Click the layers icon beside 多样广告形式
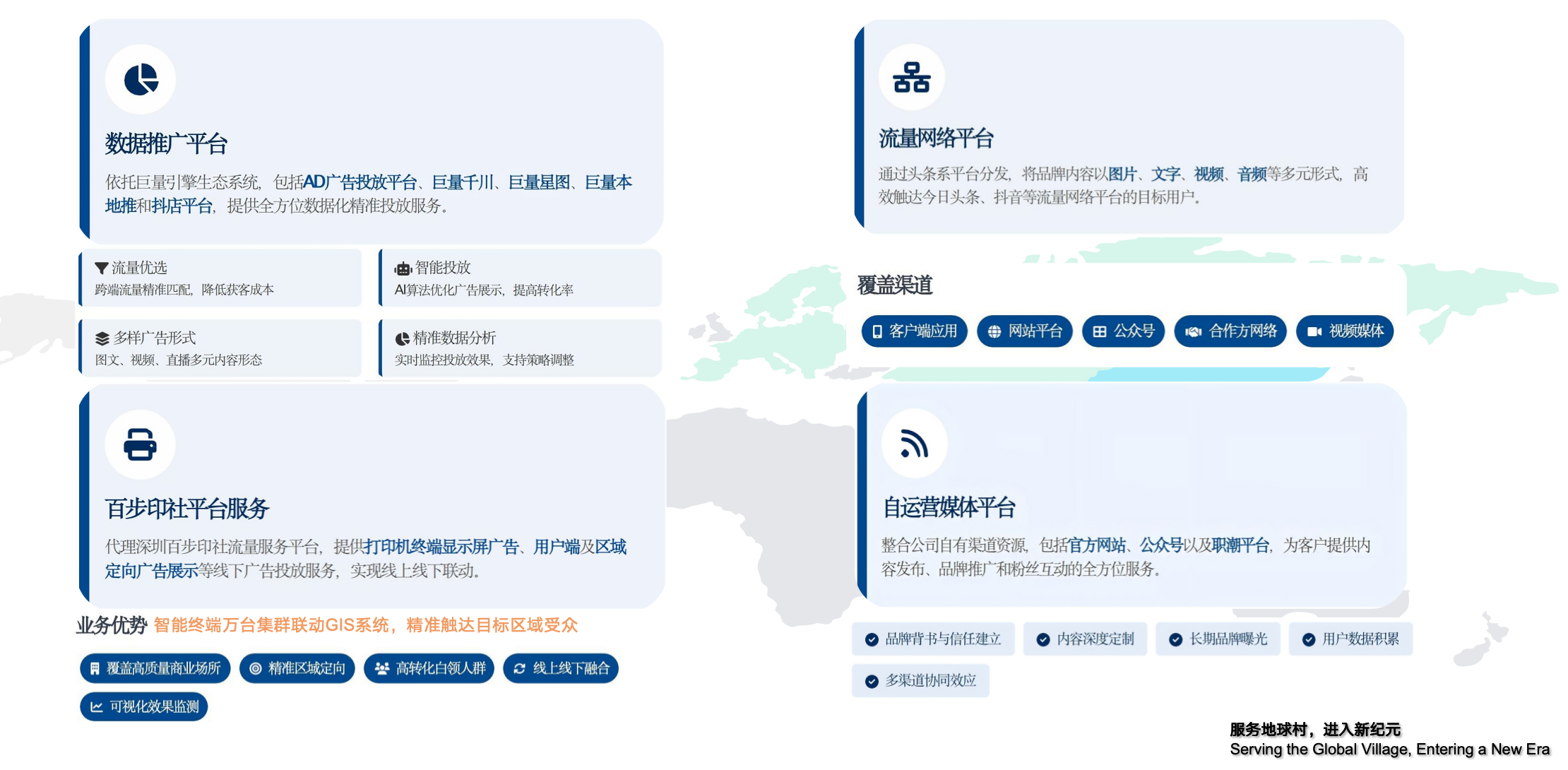 pyautogui.click(x=102, y=338)
